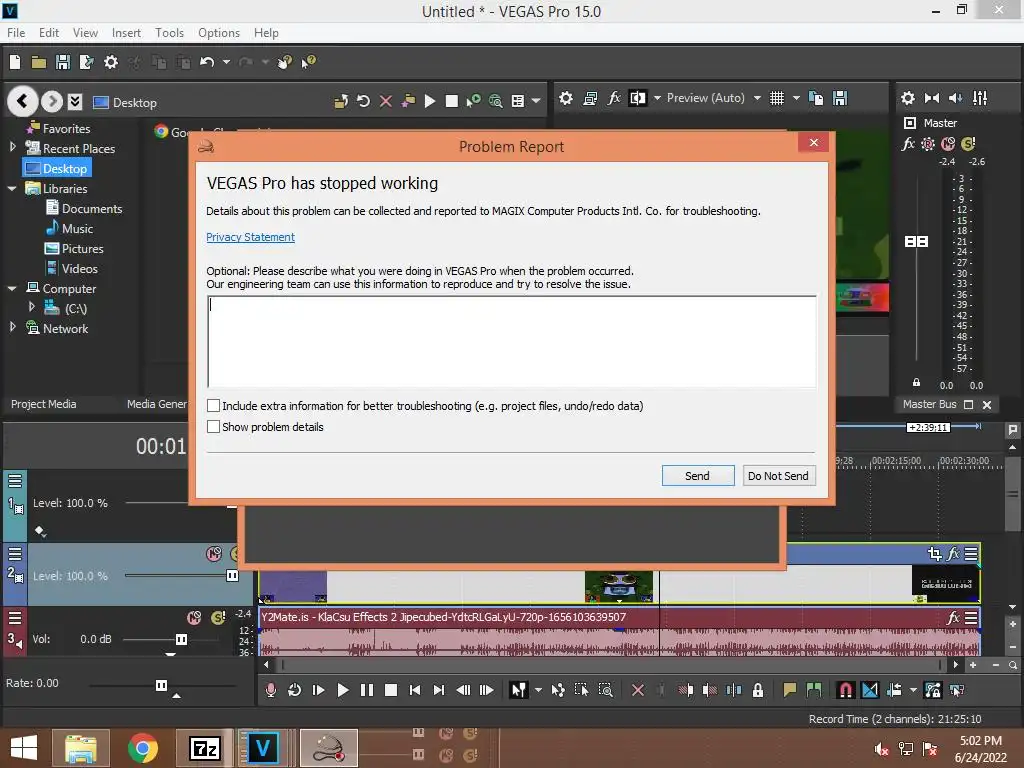Save project using the floppy disk icon
The width and height of the screenshot is (1024, 768).
pos(63,62)
